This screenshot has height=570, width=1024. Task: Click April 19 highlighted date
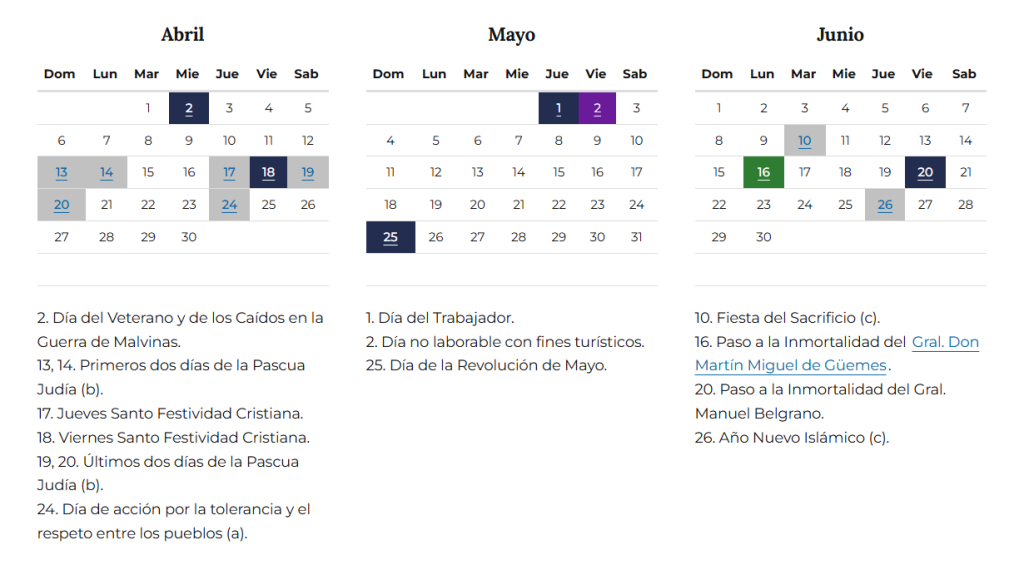(308, 172)
